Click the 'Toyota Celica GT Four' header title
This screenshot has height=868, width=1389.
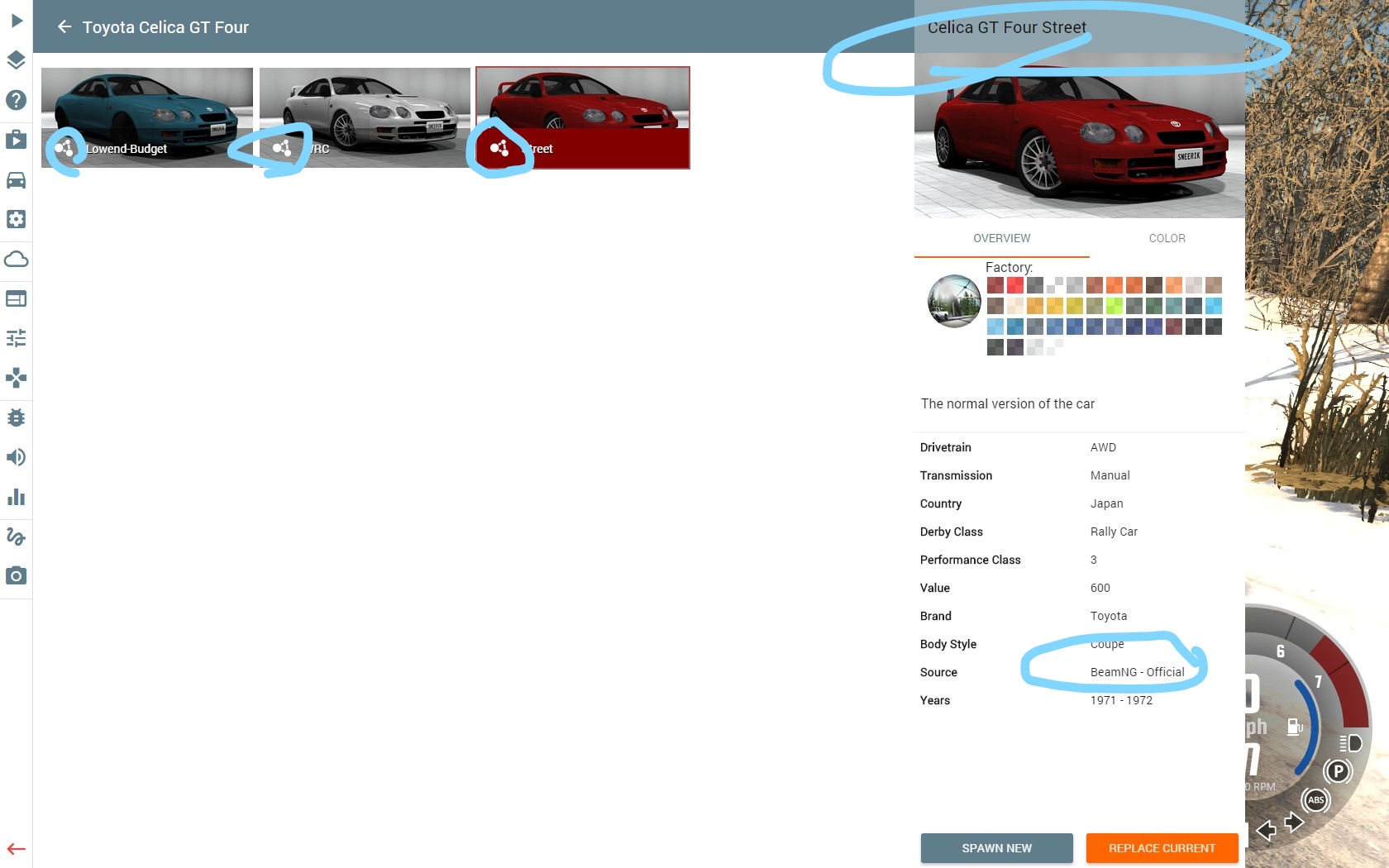click(x=165, y=27)
